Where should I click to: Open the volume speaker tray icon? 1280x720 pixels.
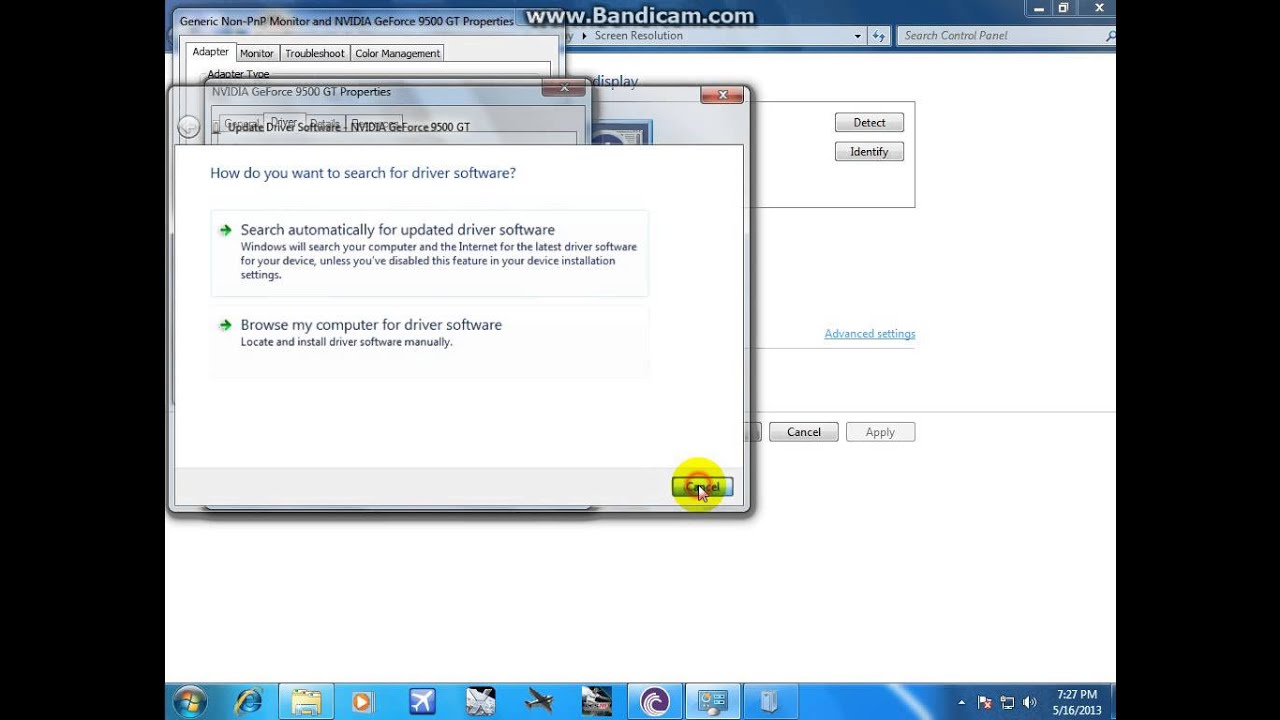point(1029,702)
